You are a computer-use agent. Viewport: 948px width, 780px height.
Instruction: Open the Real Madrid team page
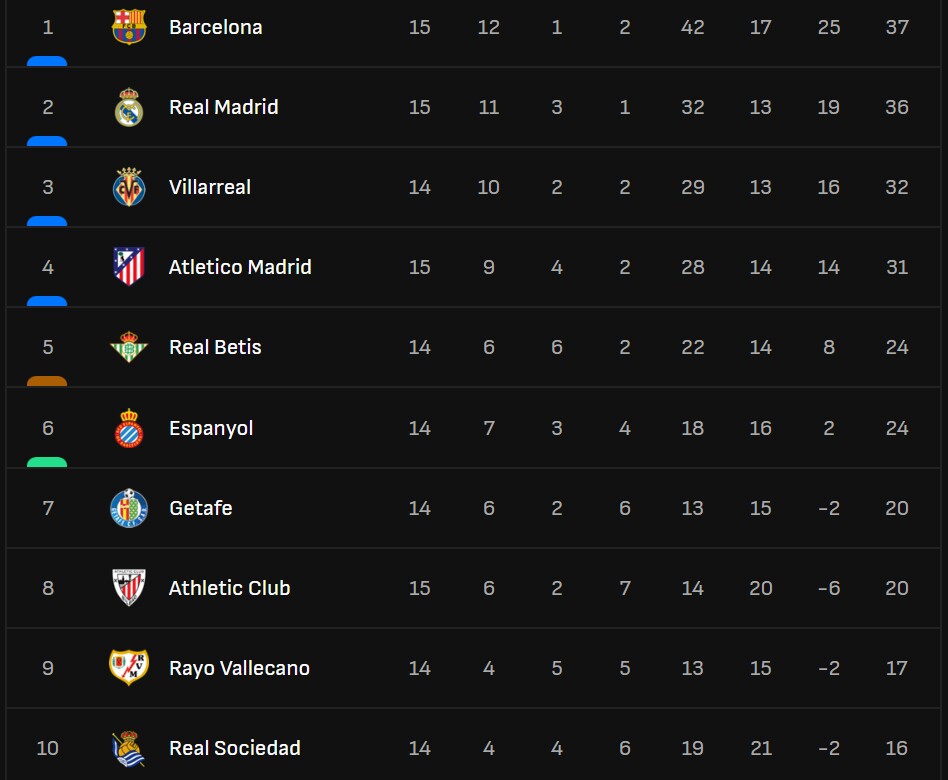click(x=223, y=107)
